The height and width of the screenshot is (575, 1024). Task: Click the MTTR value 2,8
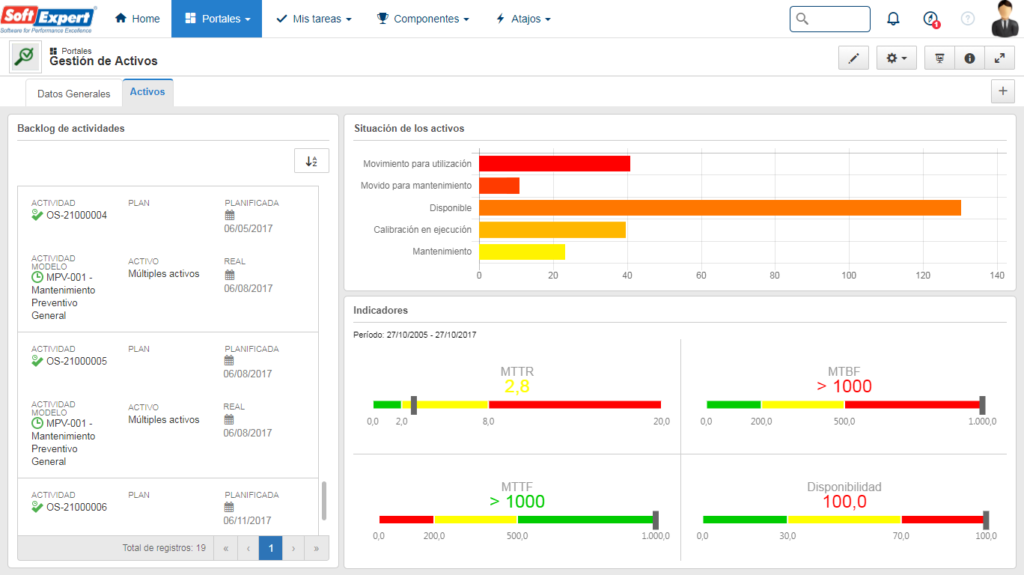coord(517,387)
